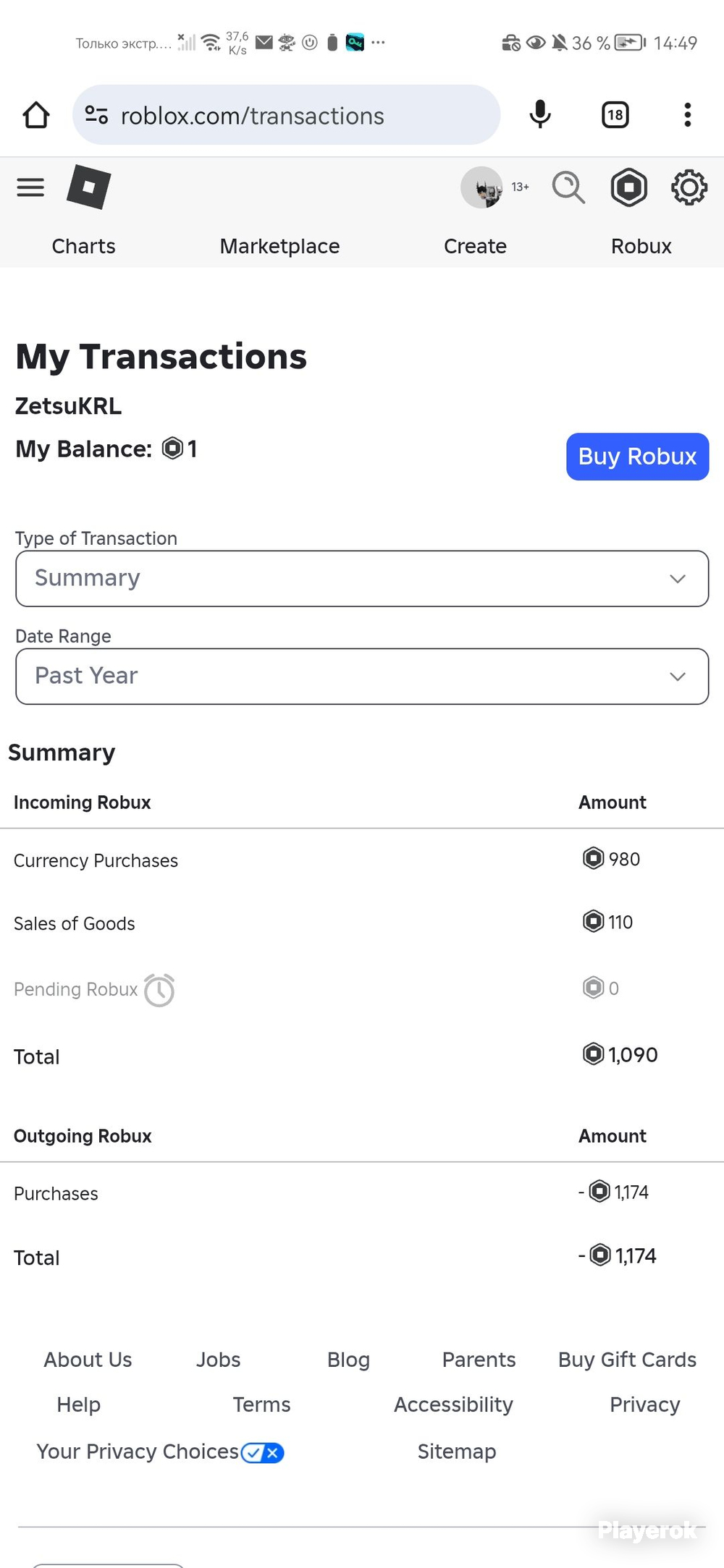The image size is (724, 1568).
Task: Open the browser tab switcher showing 18
Action: [615, 114]
